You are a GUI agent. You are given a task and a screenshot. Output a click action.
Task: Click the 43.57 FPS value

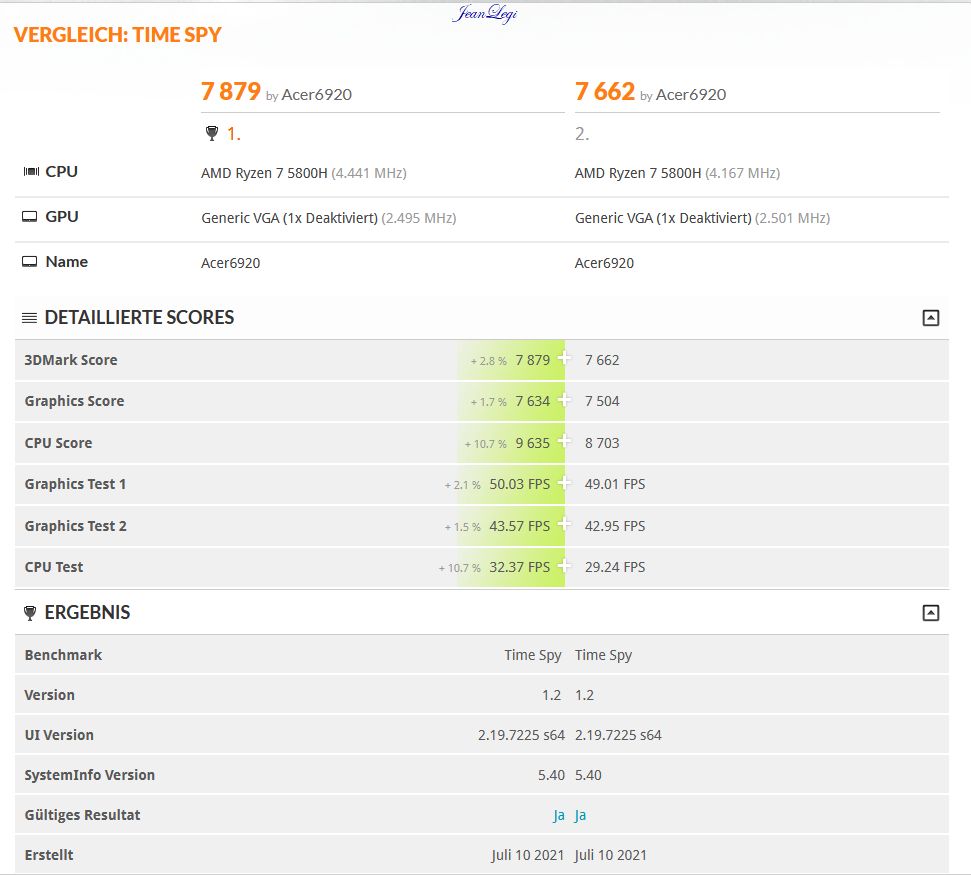[x=520, y=526]
